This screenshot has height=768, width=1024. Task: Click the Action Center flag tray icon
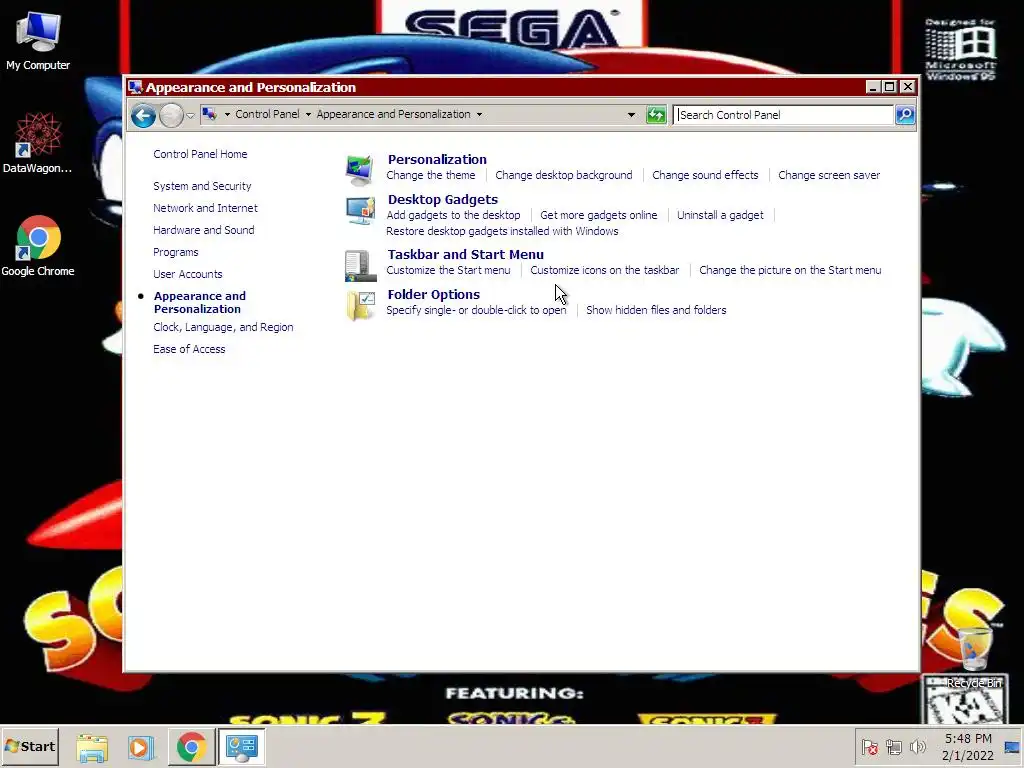[869, 747]
